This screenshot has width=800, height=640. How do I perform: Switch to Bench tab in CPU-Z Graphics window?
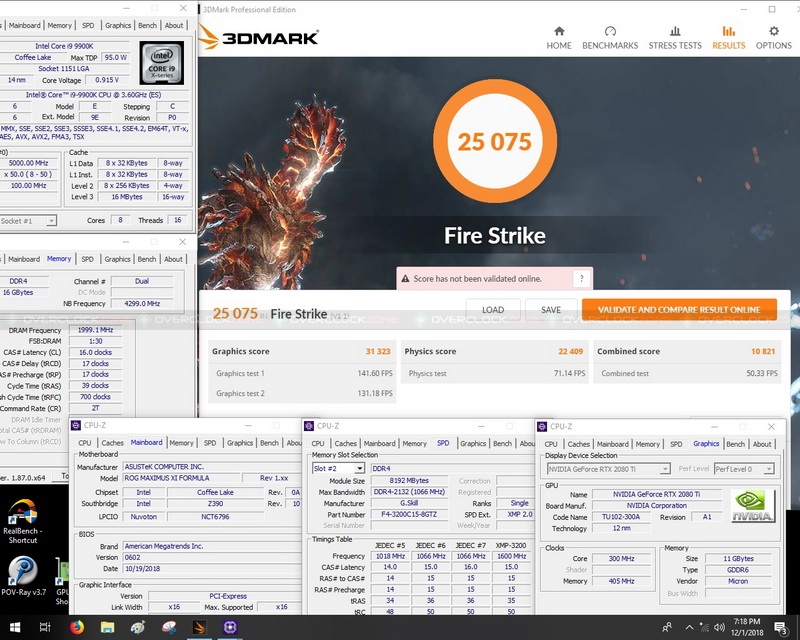click(735, 444)
